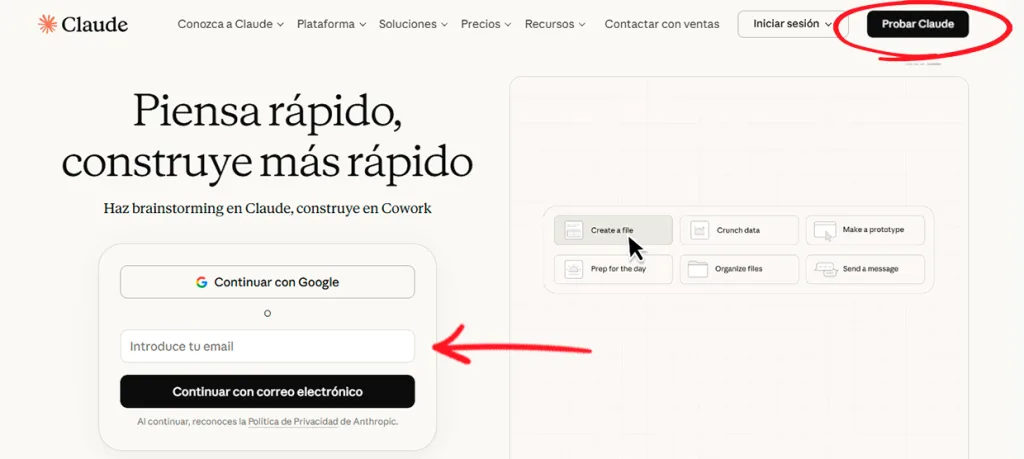Open the Recursos menu
This screenshot has width=1024, height=459.
(555, 24)
